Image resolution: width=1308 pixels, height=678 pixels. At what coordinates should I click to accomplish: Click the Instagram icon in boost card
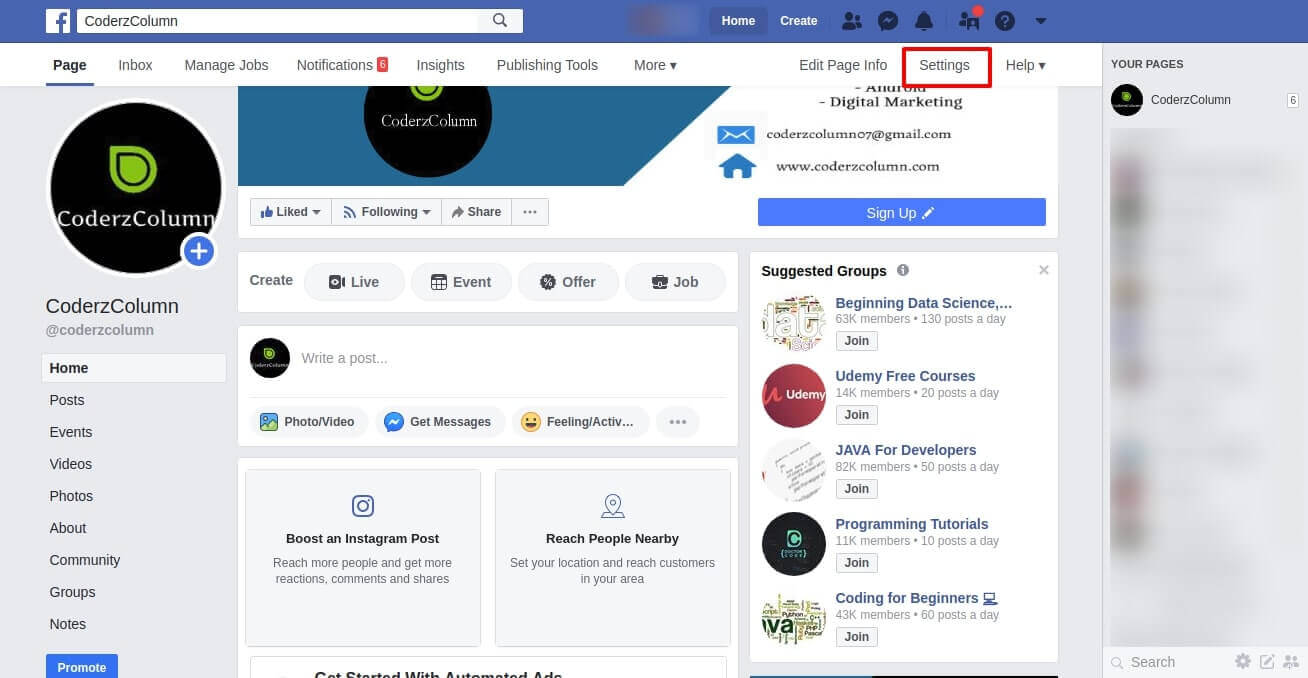pos(363,506)
